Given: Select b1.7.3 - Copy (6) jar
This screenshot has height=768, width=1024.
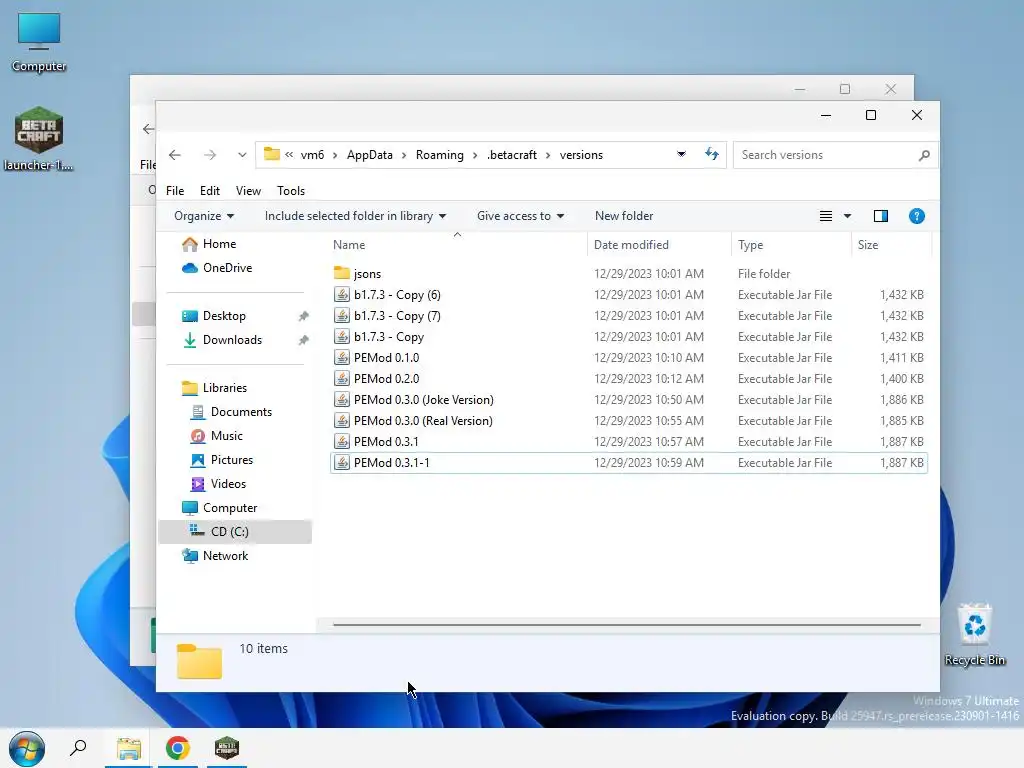Looking at the screenshot, I should pos(628,295).
